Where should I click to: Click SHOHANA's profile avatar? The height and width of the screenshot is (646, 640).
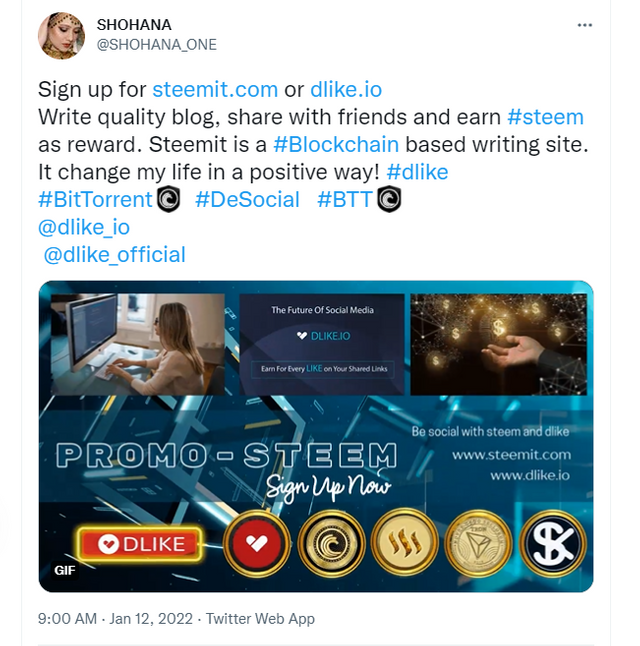[61, 35]
